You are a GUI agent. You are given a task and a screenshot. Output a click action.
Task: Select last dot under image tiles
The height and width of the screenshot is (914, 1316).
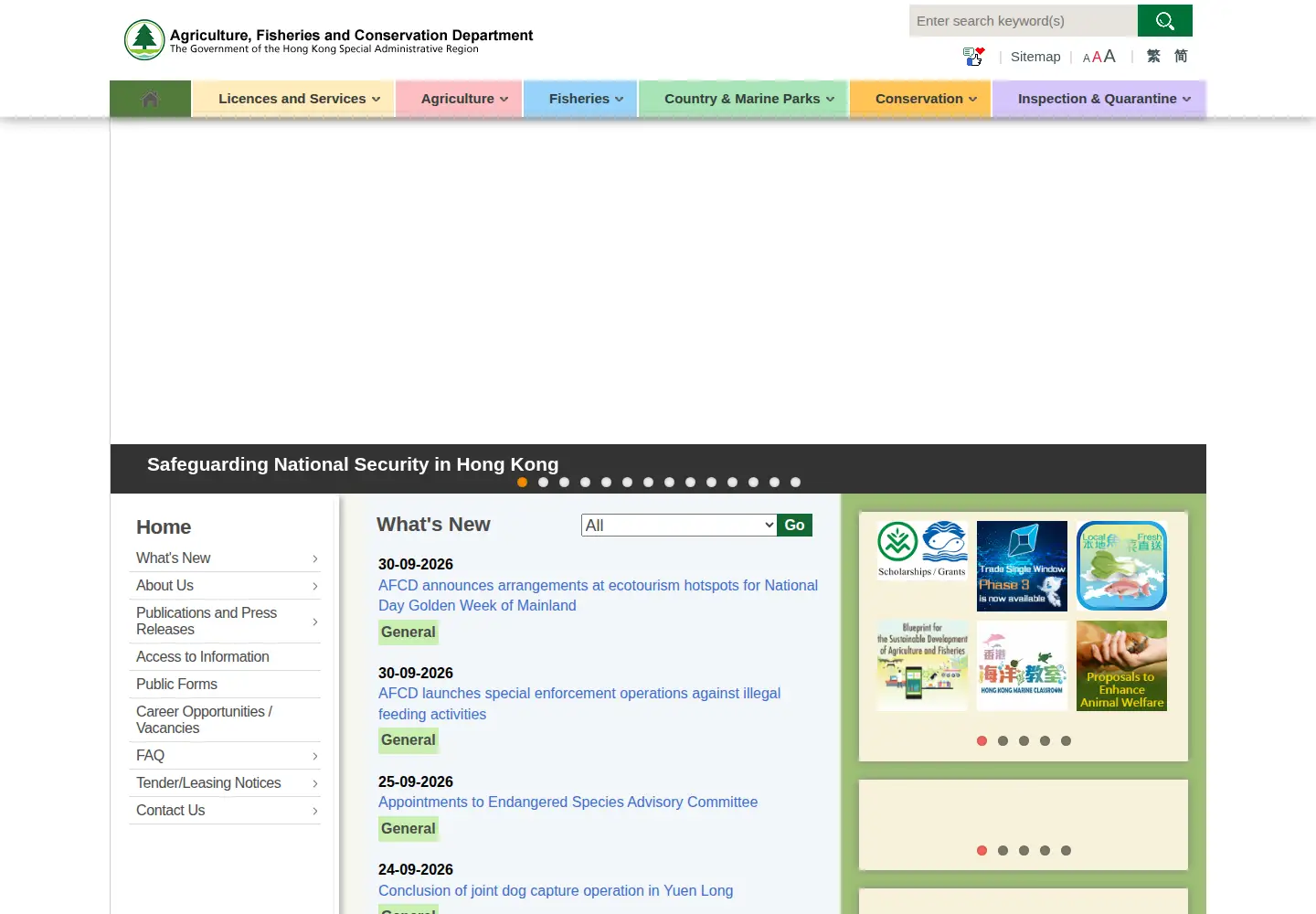[x=1066, y=741]
